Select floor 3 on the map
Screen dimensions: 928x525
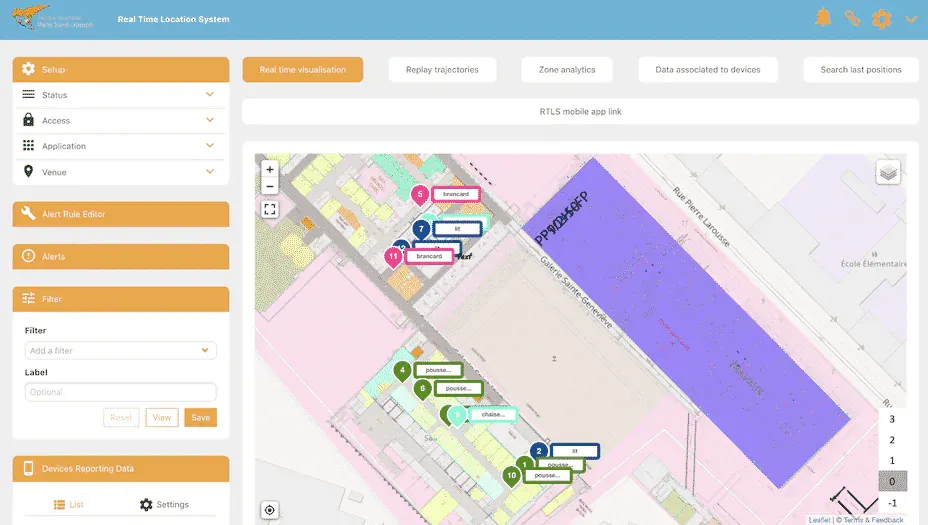pos(892,419)
